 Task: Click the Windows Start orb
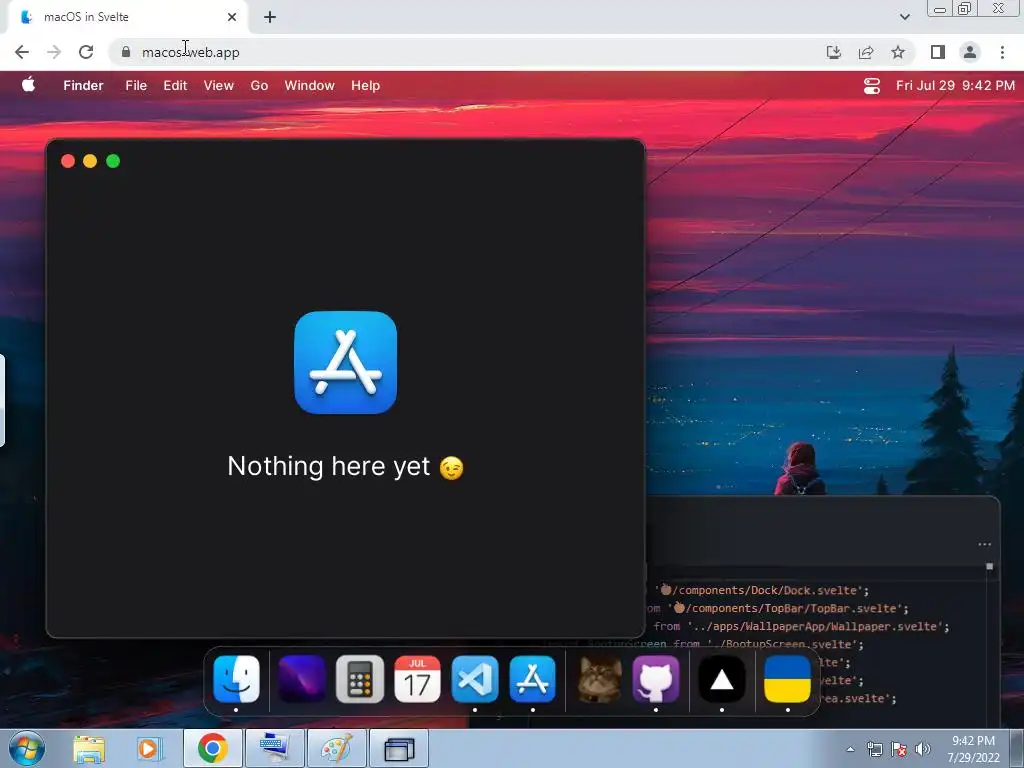click(27, 748)
